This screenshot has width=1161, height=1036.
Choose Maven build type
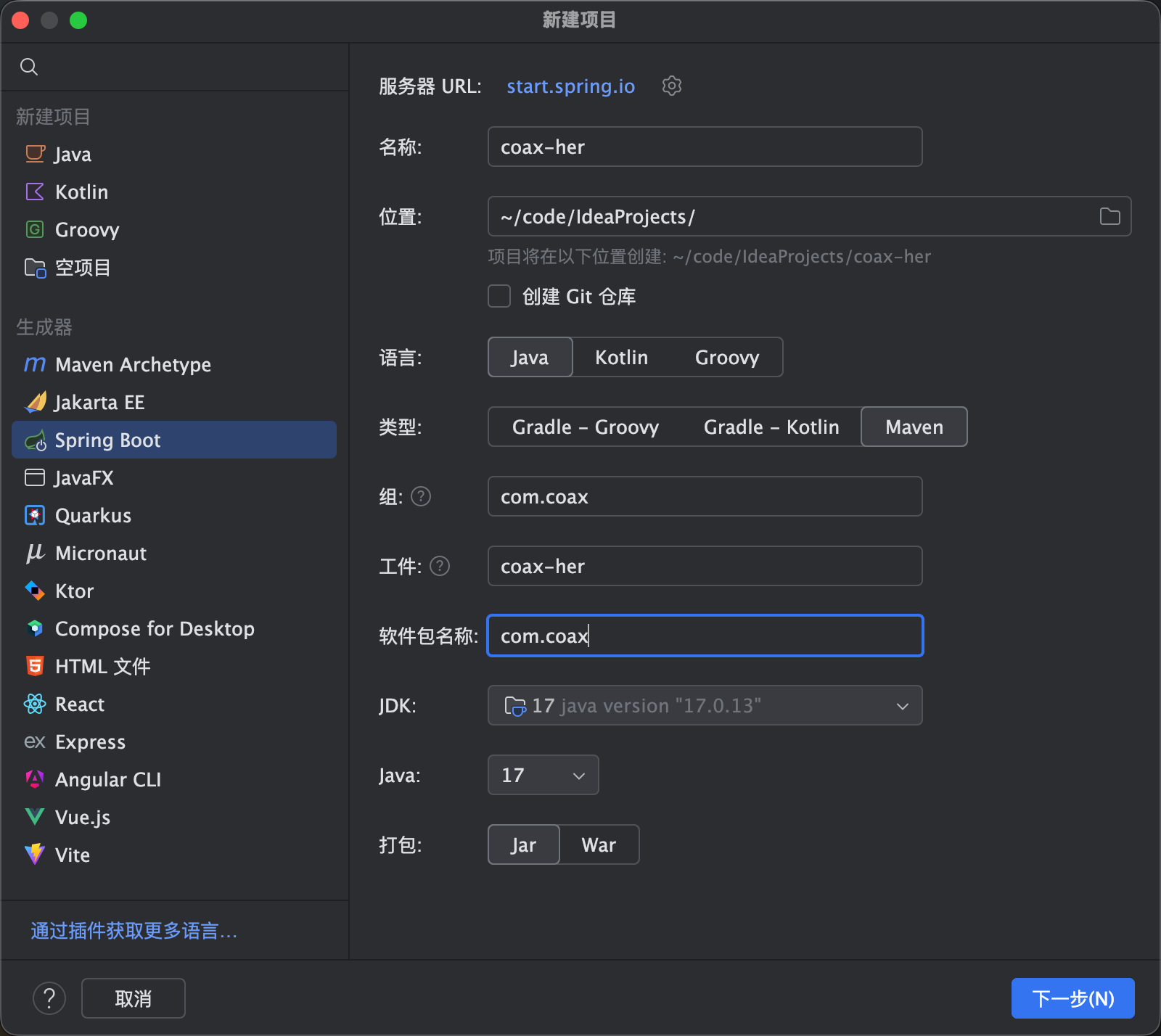914,427
